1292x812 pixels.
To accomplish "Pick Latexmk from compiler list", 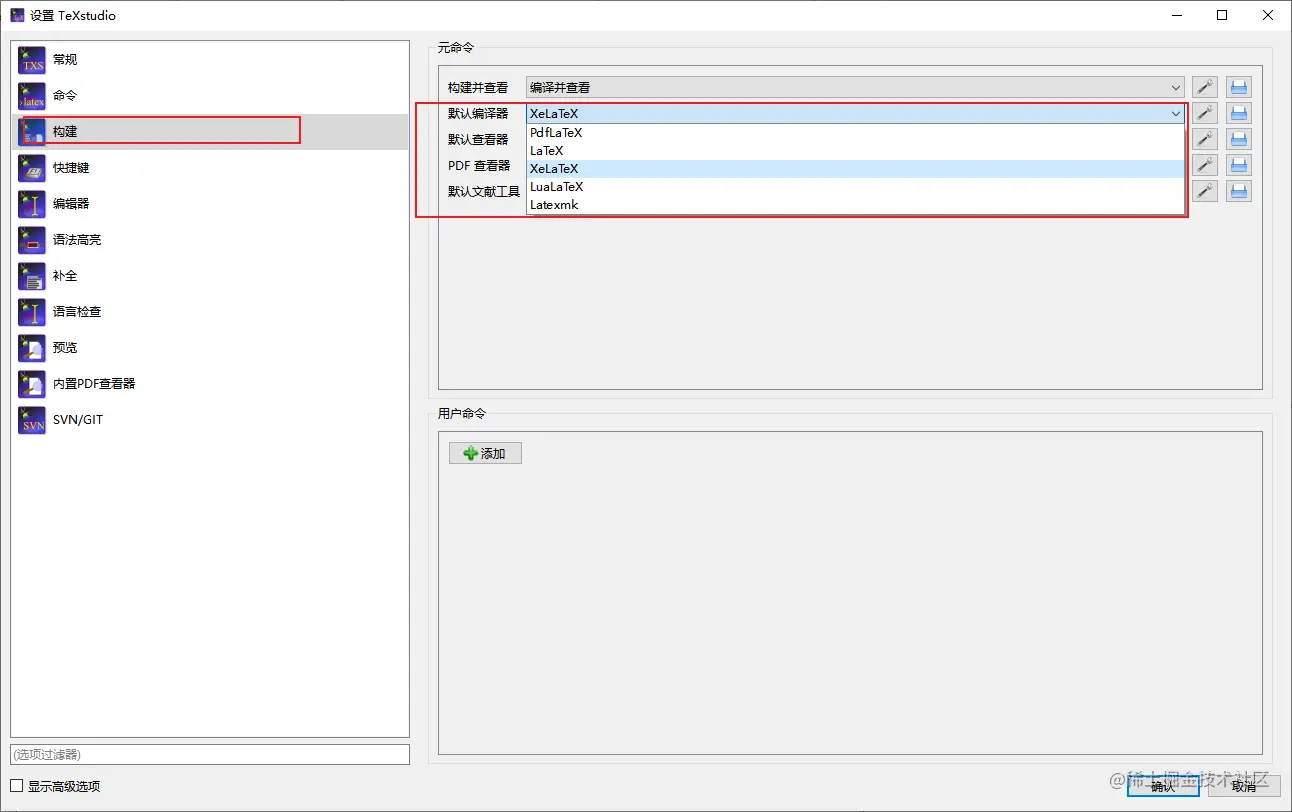I will click(x=855, y=205).
